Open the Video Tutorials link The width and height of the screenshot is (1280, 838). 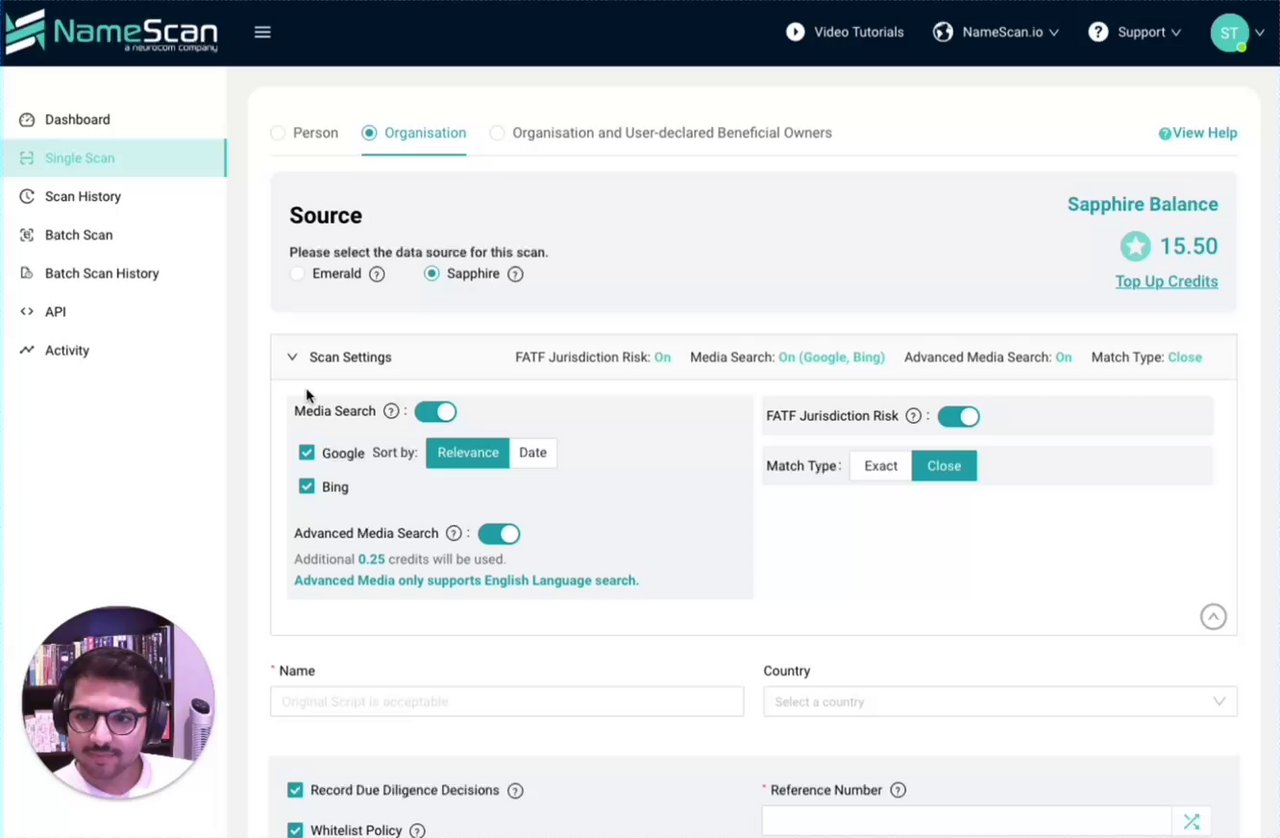coord(859,32)
